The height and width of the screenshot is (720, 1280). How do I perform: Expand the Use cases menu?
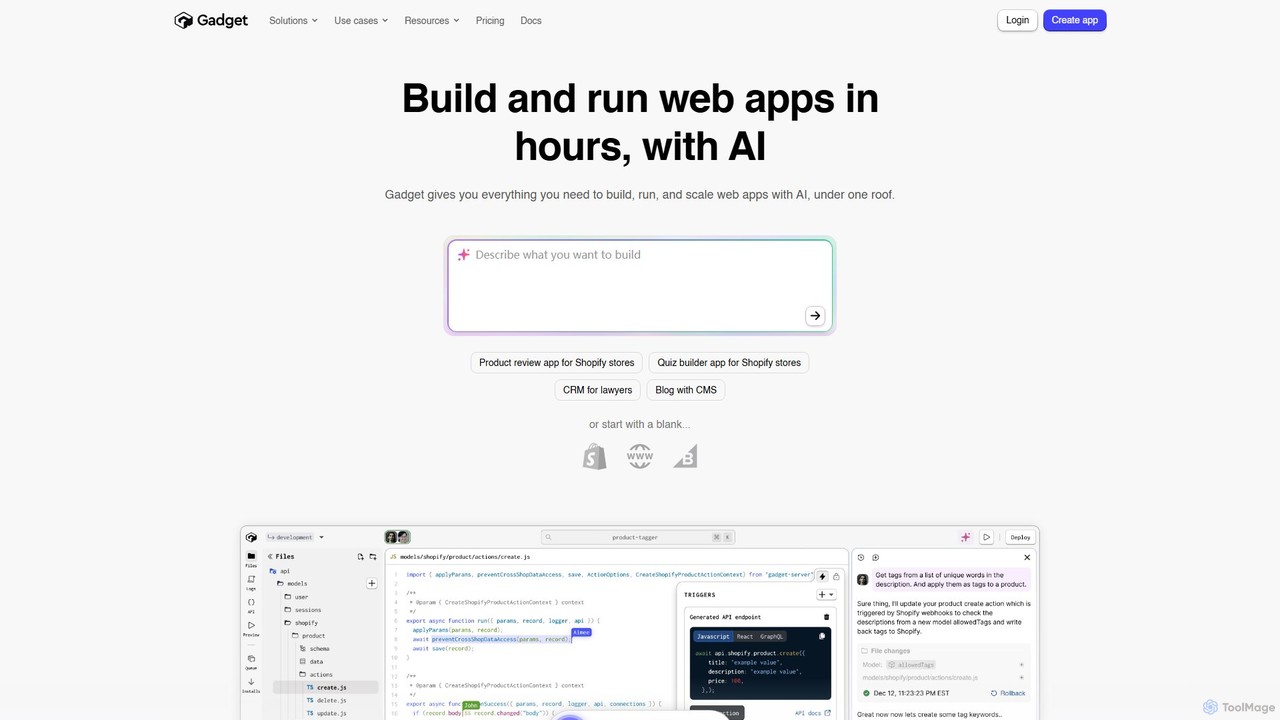coord(361,20)
